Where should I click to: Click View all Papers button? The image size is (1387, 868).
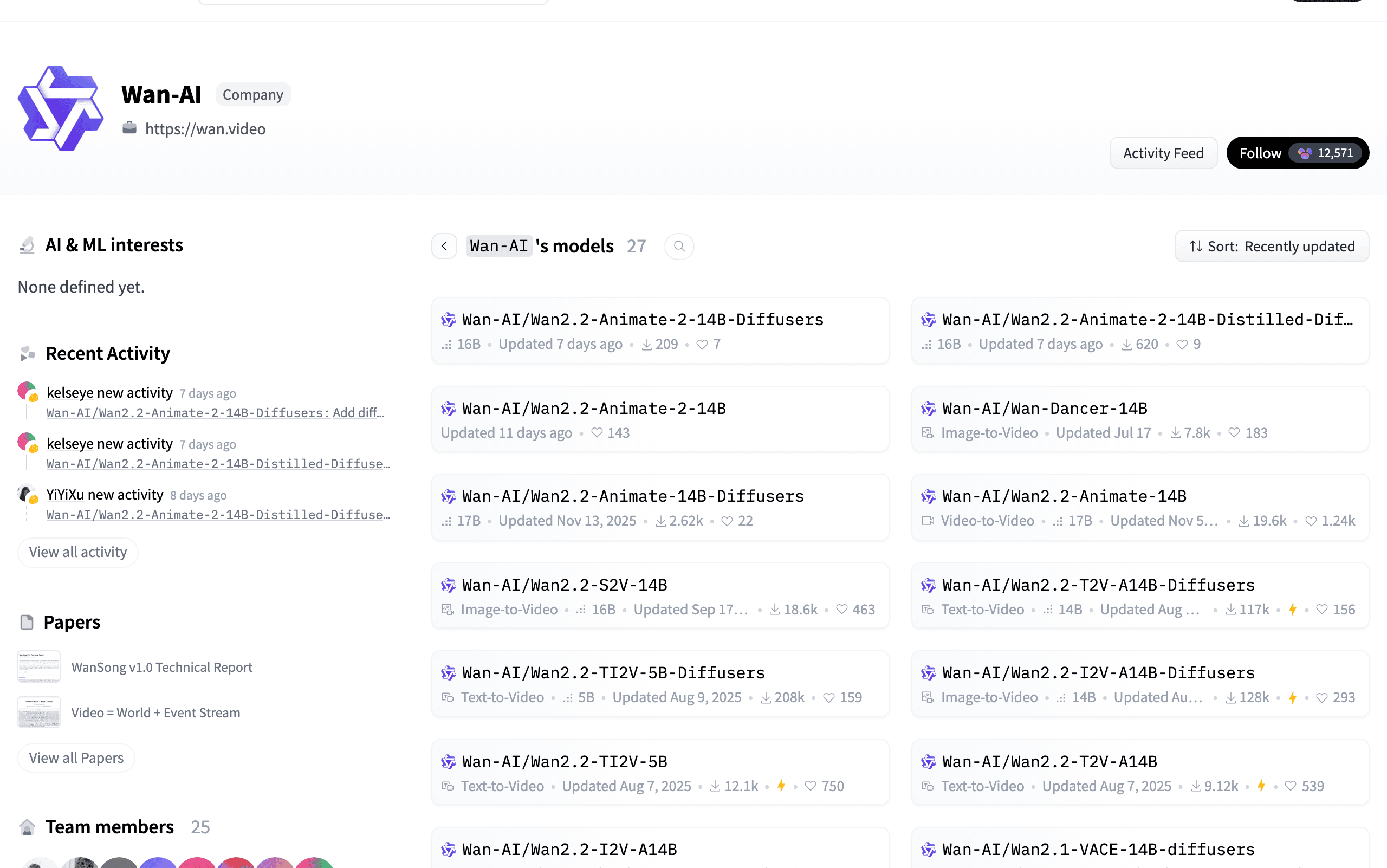coord(76,758)
